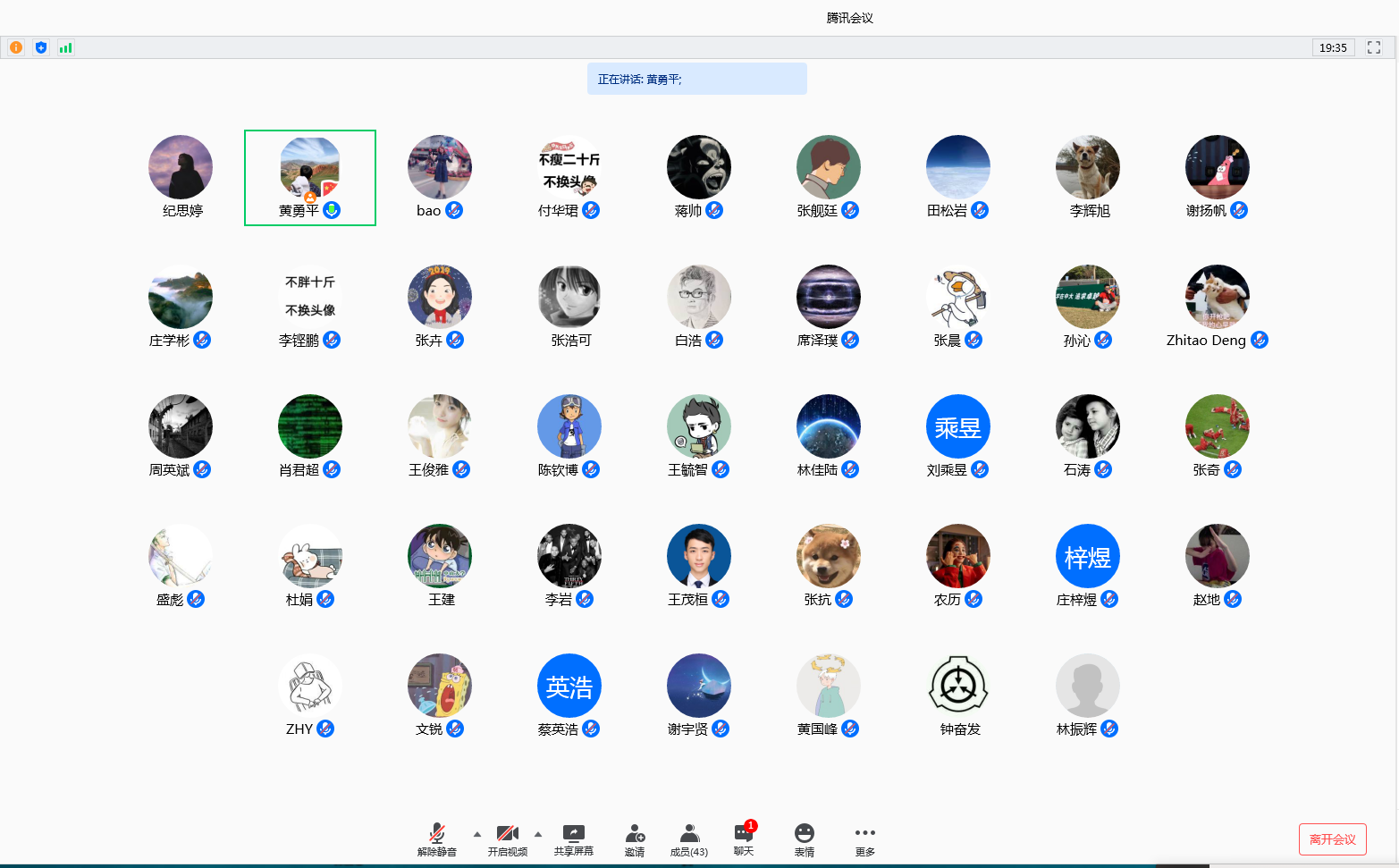
Task: Select Zhitao Deng's avatar
Action: point(1217,297)
